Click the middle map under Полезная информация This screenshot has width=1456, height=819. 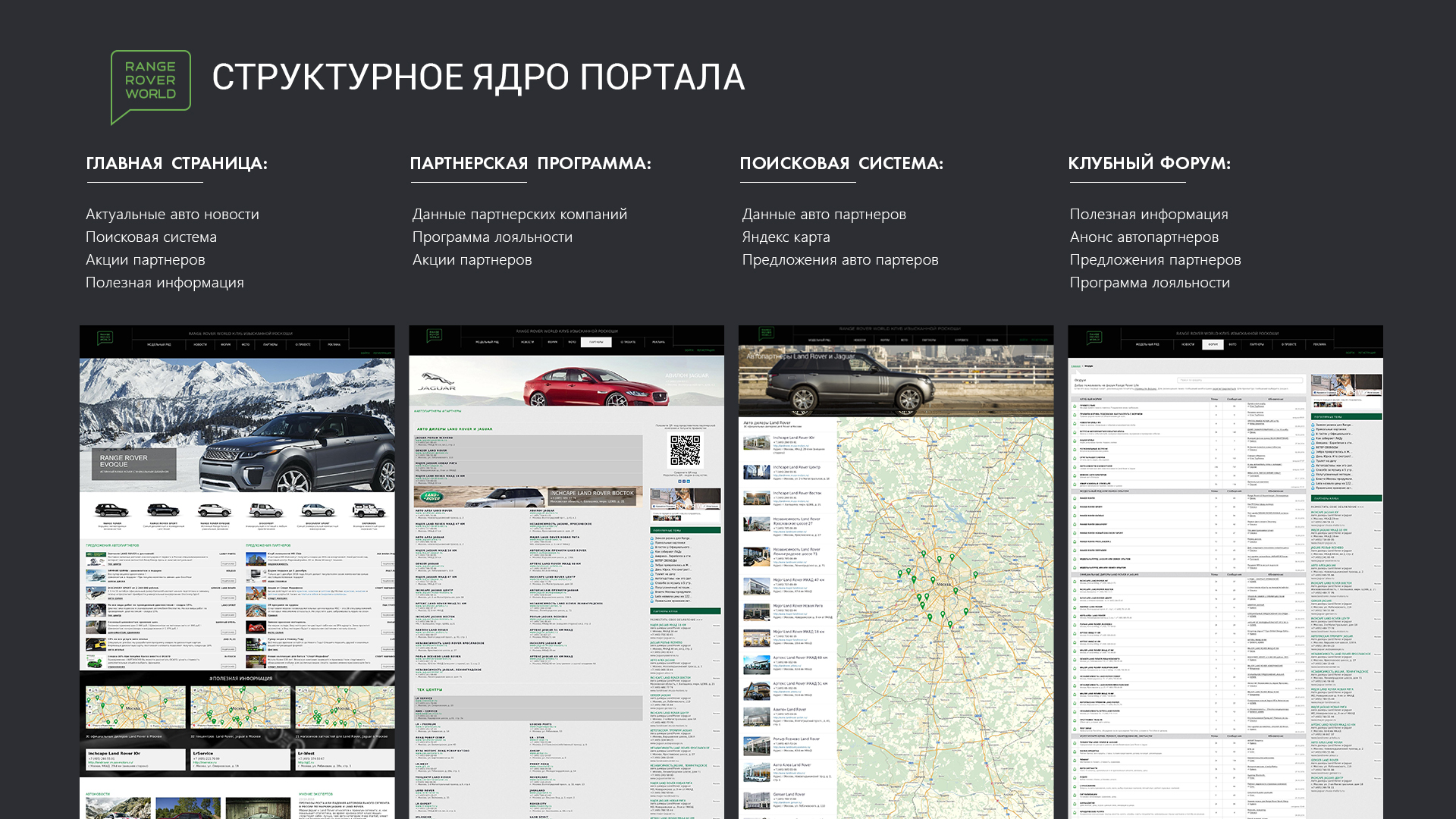(x=240, y=708)
